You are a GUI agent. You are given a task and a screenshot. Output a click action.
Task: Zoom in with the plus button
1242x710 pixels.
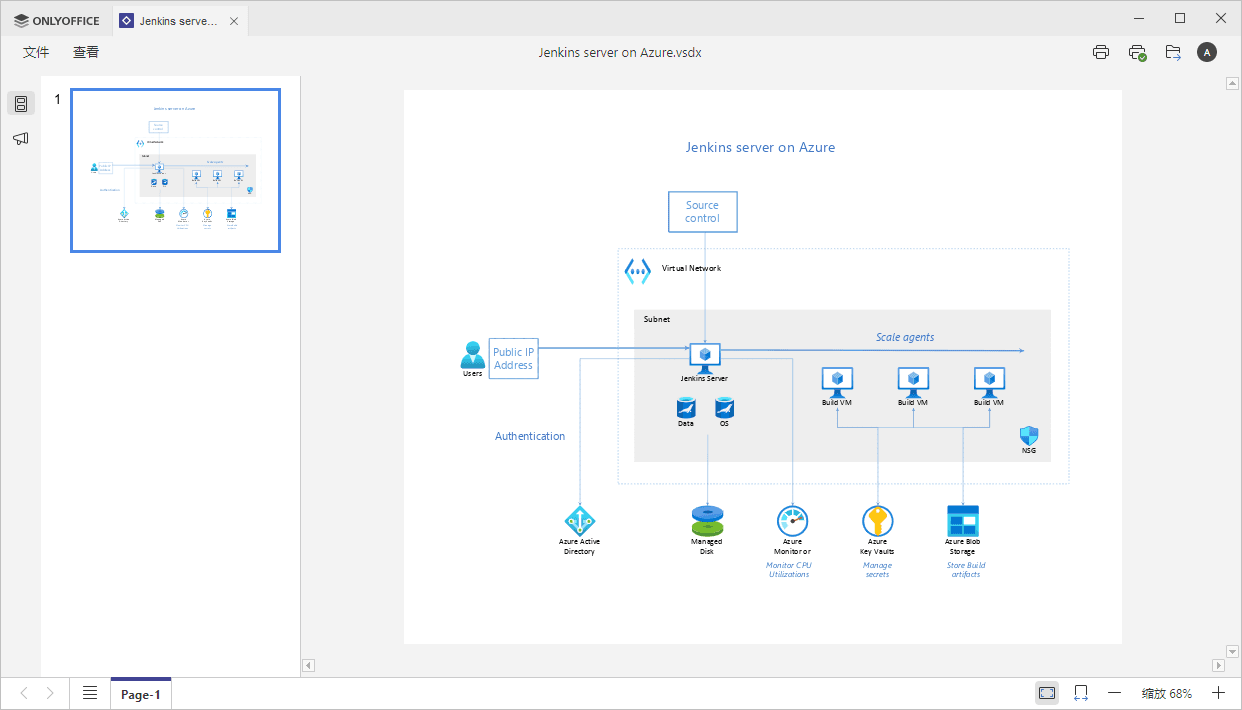click(1218, 692)
